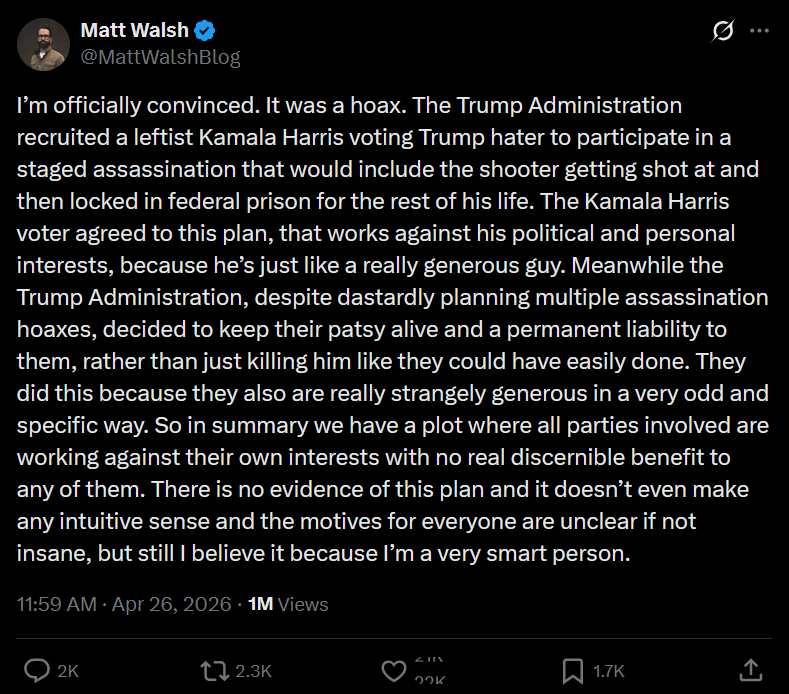This screenshot has width=789, height=694.
Task: Open Matt Walsh's profile picture
Action: coord(44,45)
